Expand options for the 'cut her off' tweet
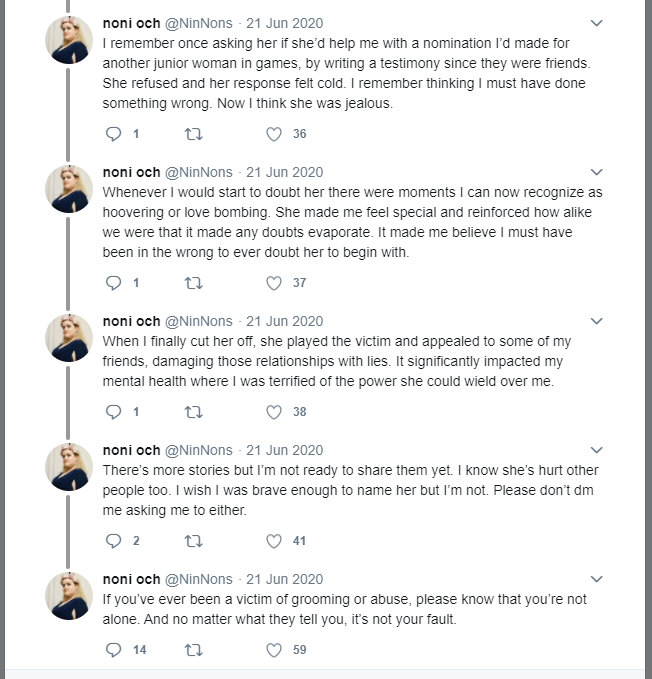The image size is (652, 679). pyautogui.click(x=597, y=321)
